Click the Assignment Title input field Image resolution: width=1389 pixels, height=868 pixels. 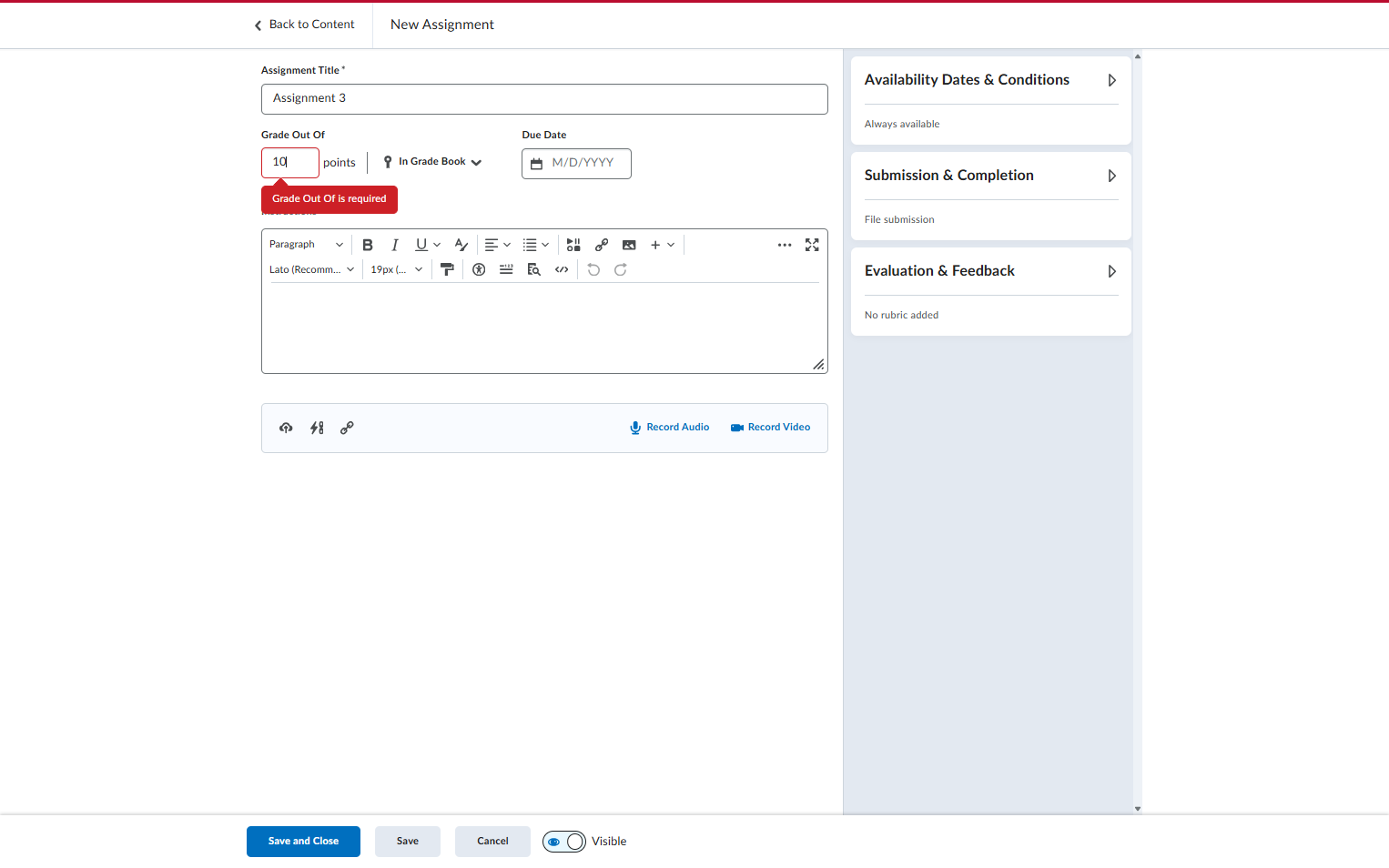coord(544,99)
